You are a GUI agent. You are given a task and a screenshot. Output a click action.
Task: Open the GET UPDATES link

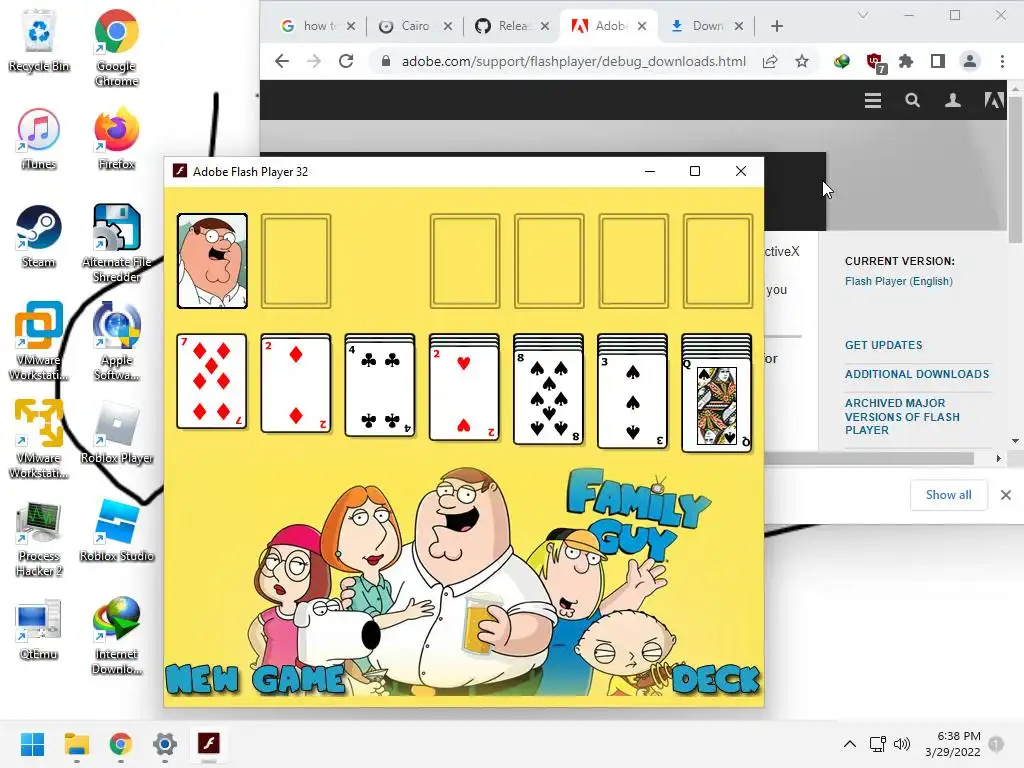click(884, 345)
